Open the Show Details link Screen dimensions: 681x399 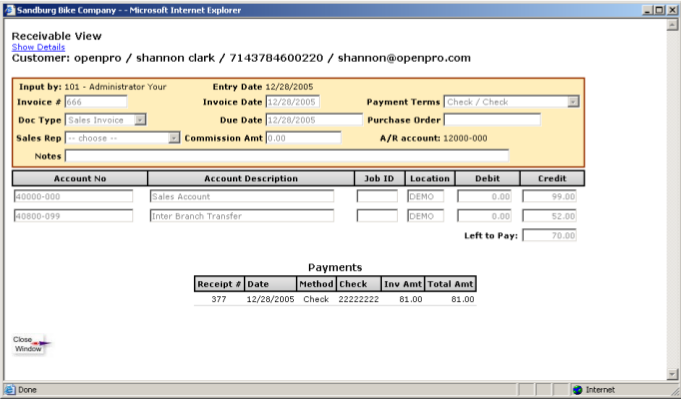[38, 47]
